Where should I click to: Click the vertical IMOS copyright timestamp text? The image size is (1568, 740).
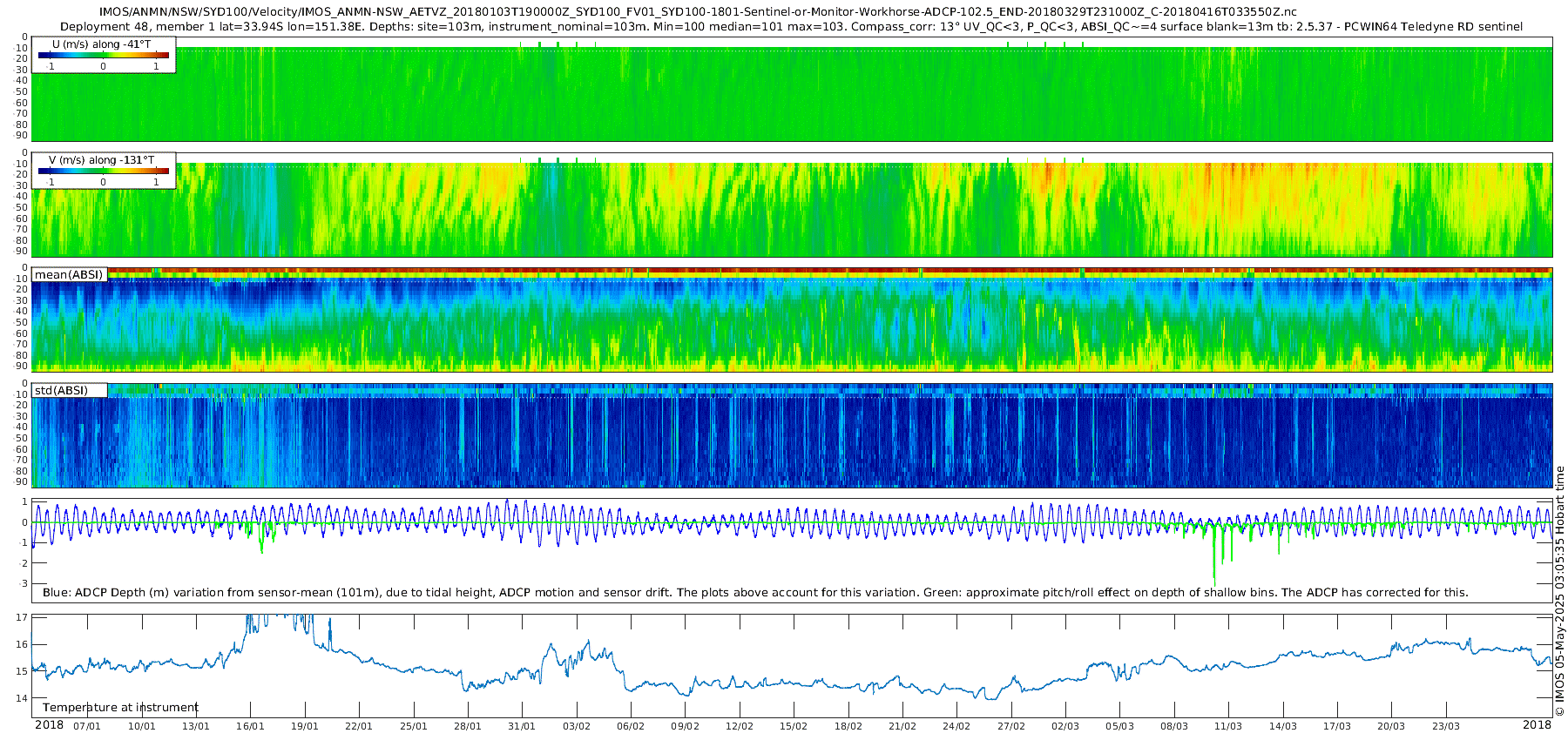pyautogui.click(x=1559, y=591)
